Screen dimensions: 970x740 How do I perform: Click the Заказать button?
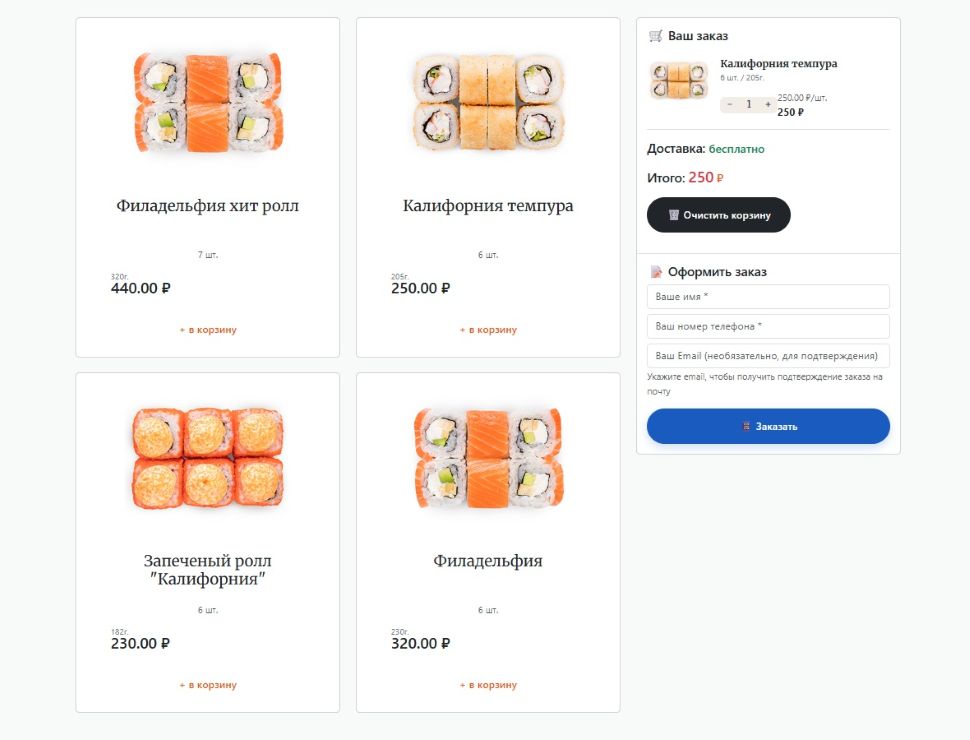coord(768,426)
